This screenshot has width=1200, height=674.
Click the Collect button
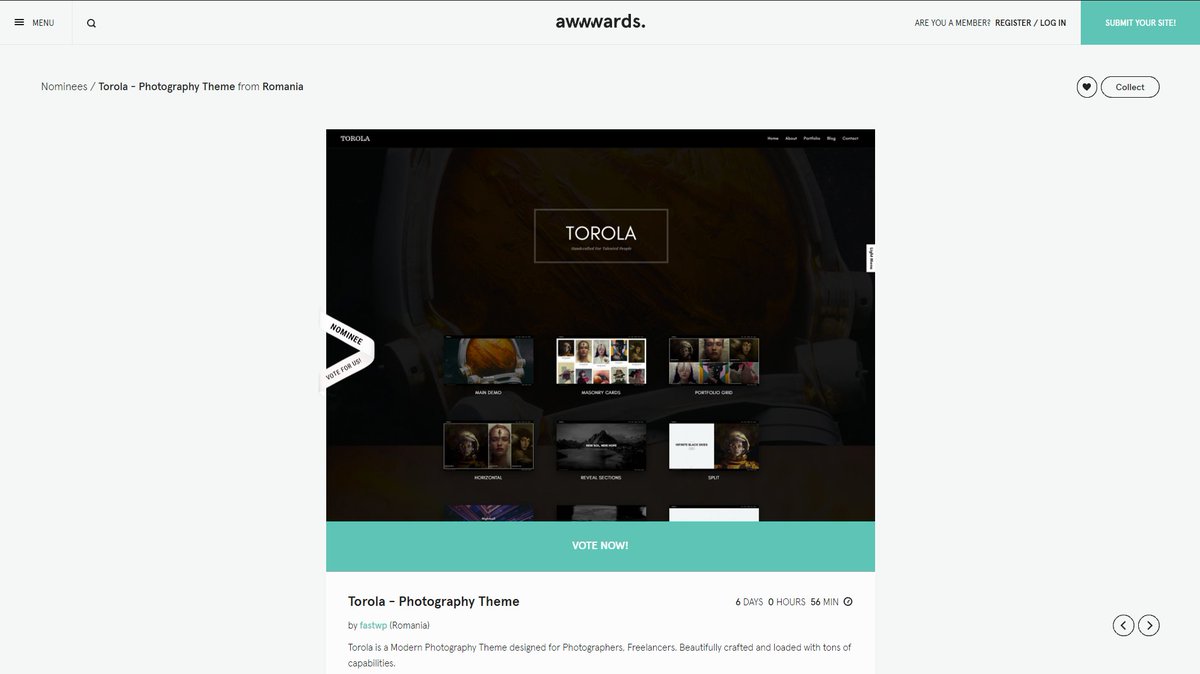click(x=1130, y=87)
